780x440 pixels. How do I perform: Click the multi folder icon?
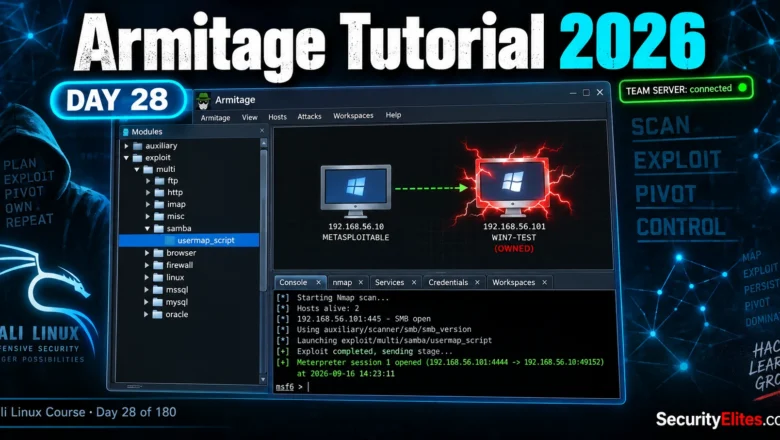[x=148, y=170]
